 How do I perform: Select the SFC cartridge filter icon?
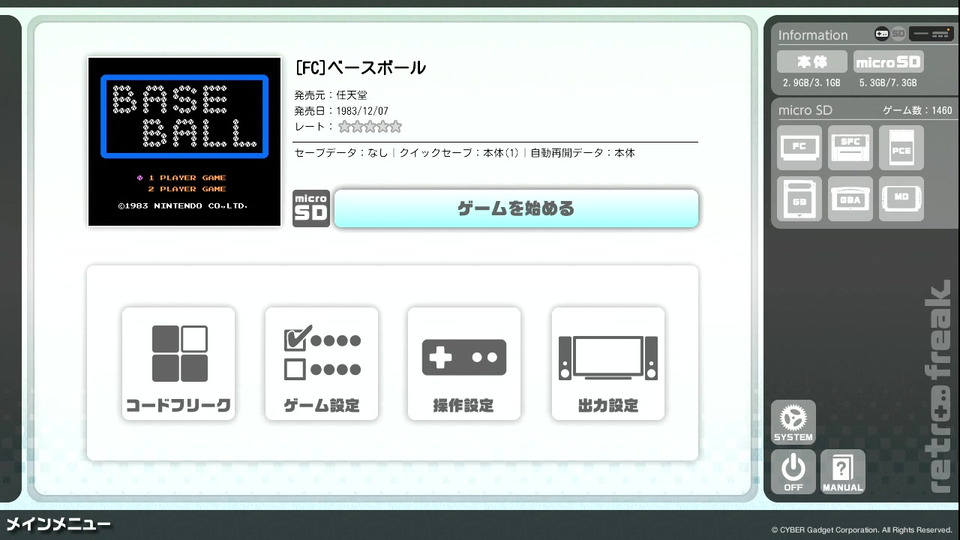(x=850, y=148)
